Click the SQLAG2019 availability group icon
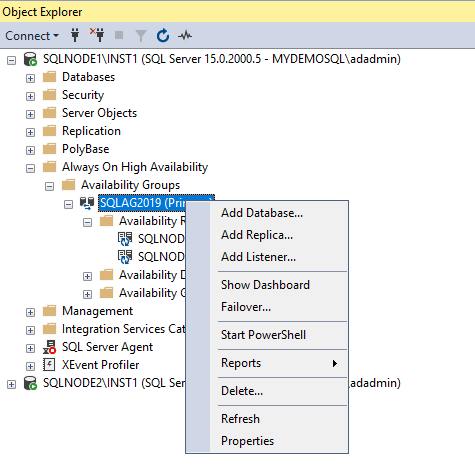 [x=87, y=203]
